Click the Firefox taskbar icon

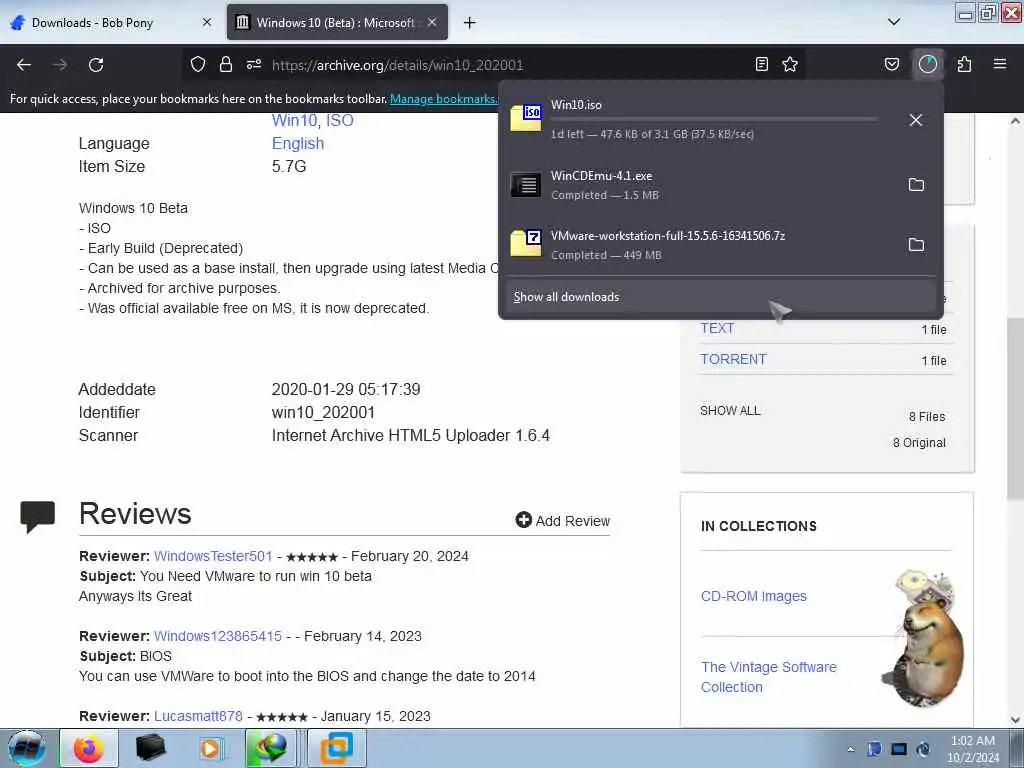pos(89,748)
